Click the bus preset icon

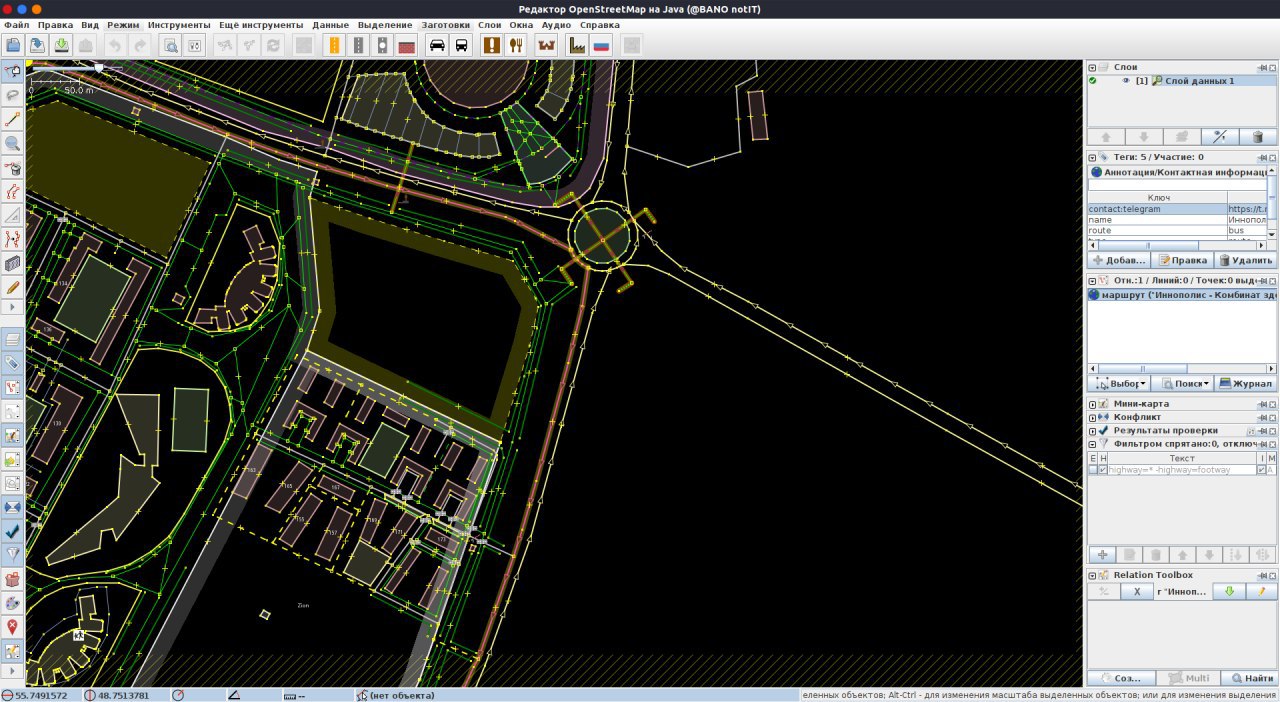(461, 45)
